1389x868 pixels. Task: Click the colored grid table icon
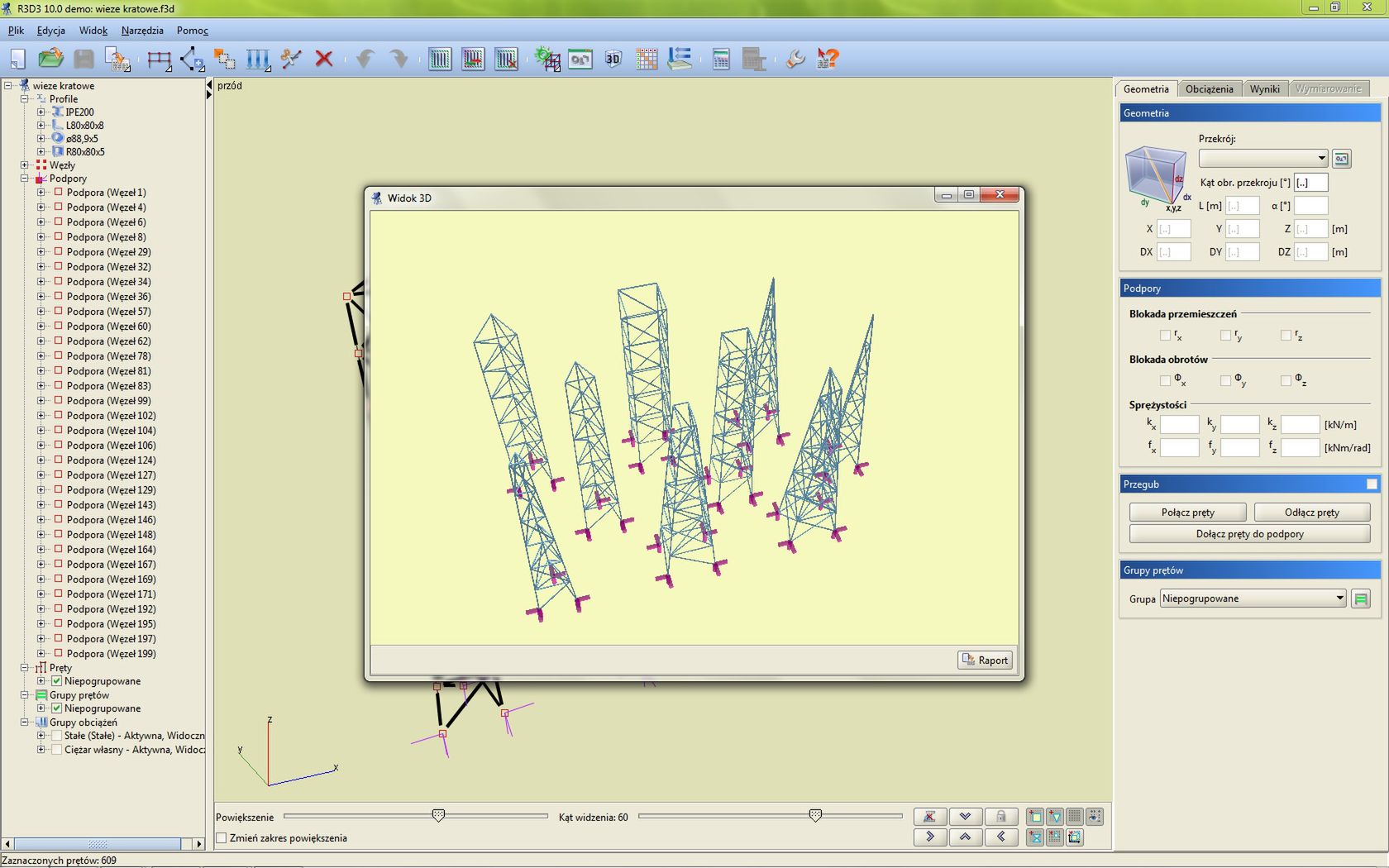647,59
